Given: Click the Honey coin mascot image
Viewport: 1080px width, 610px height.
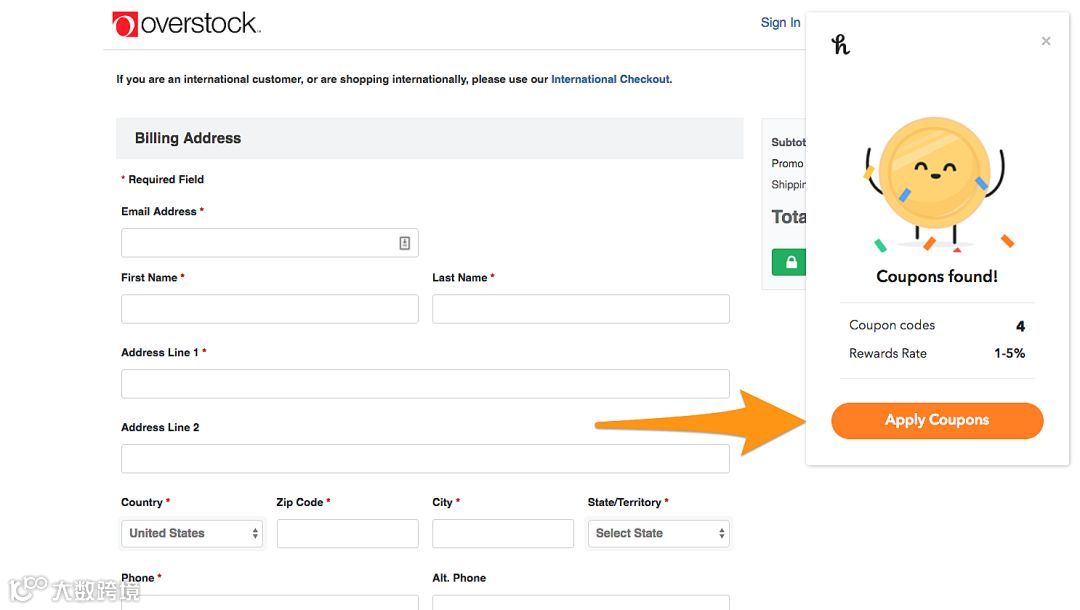Looking at the screenshot, I should (935, 182).
